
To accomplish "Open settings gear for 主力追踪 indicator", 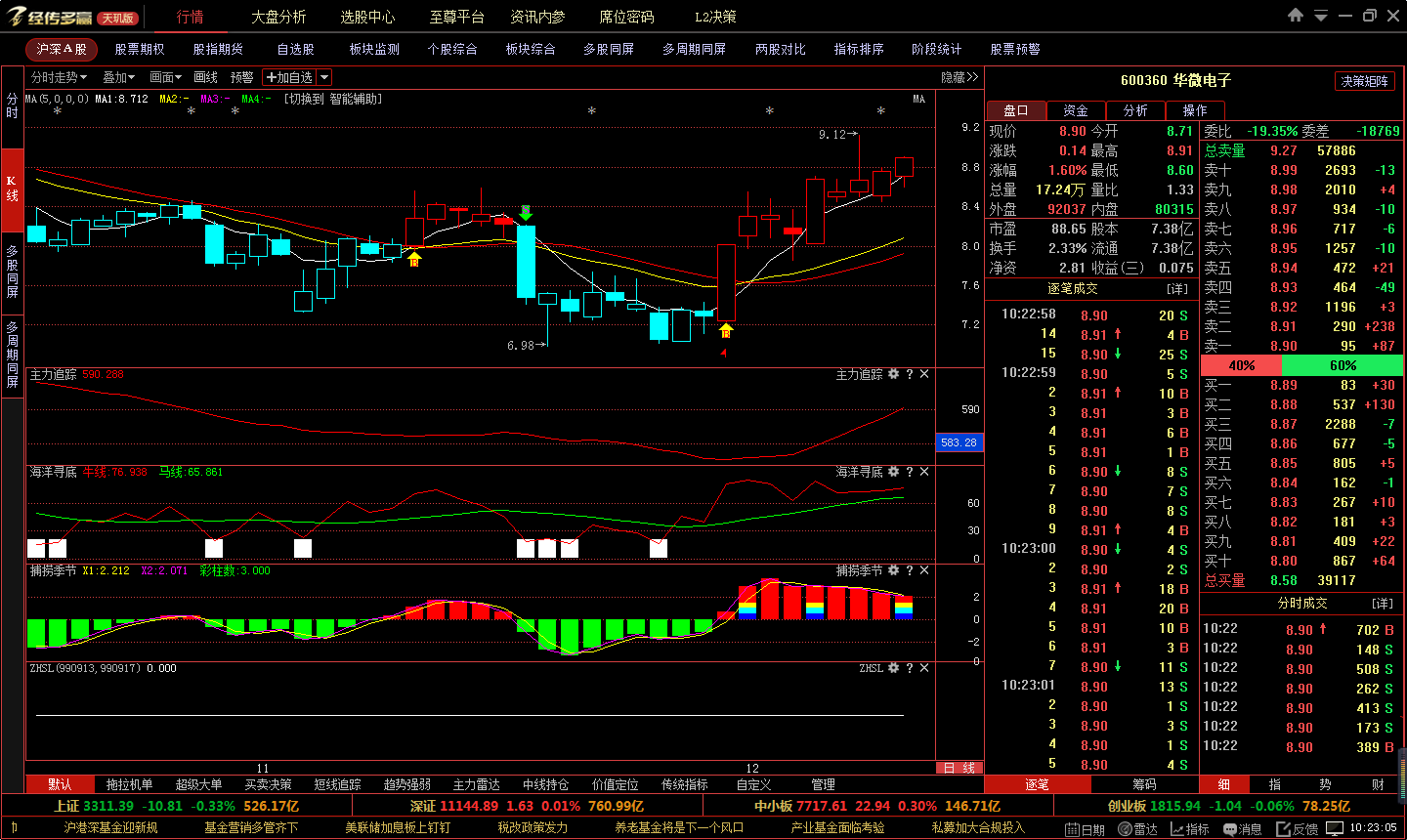I will pos(893,374).
